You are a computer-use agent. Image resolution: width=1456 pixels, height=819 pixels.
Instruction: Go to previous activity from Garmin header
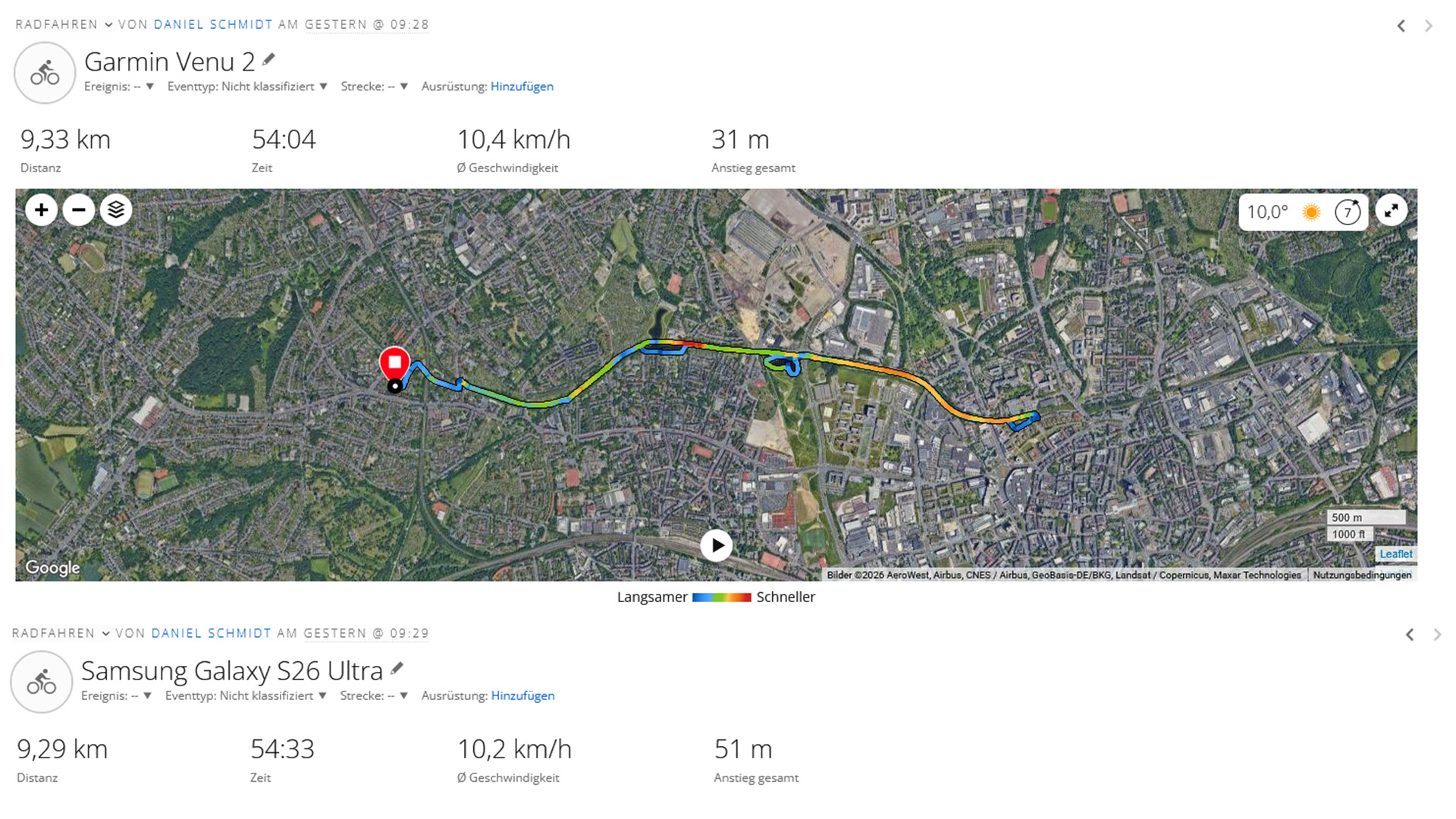tap(1401, 27)
